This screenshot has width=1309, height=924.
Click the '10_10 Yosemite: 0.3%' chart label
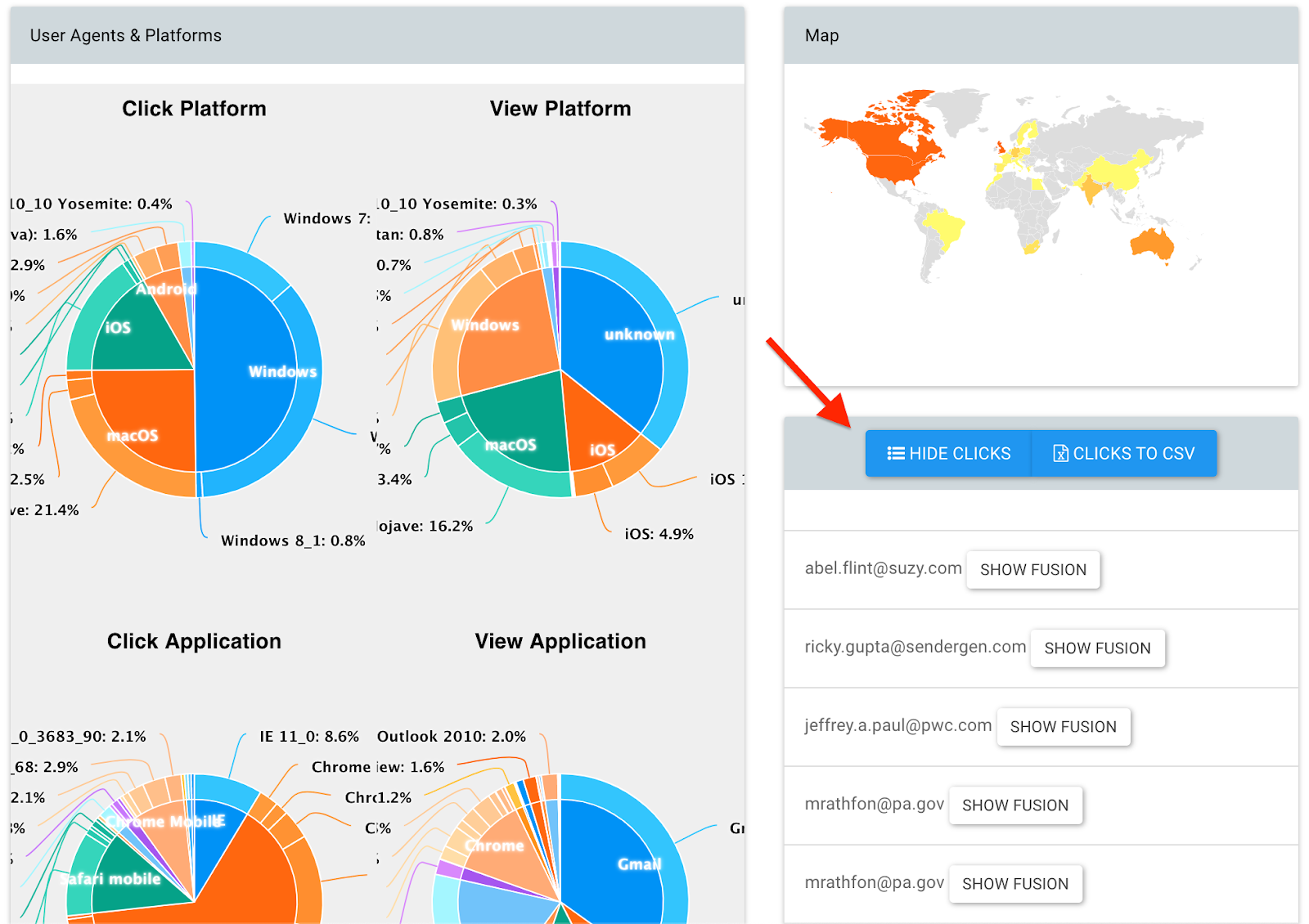[457, 204]
